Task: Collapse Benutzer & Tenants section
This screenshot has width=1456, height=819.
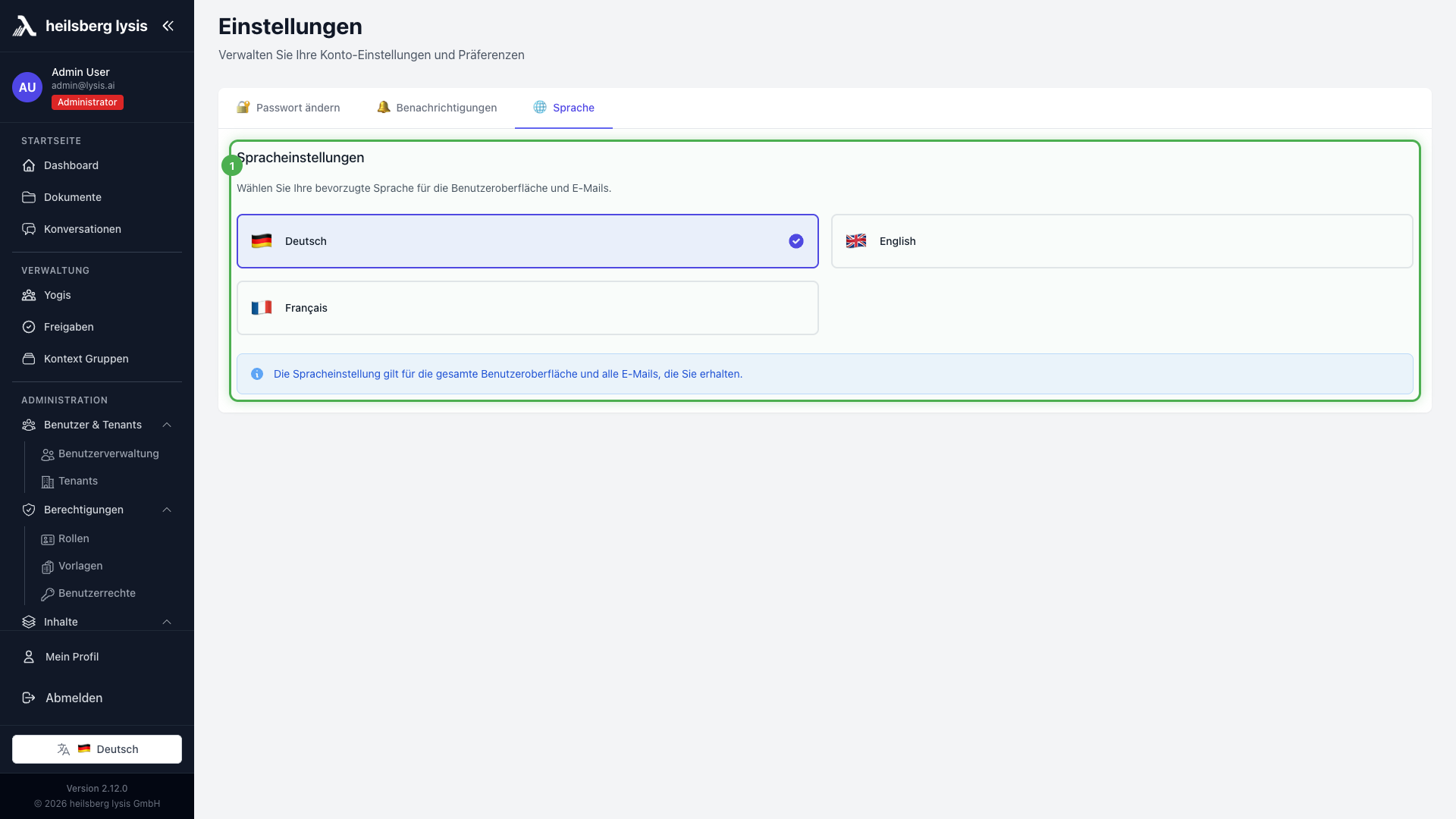Action: (x=167, y=425)
